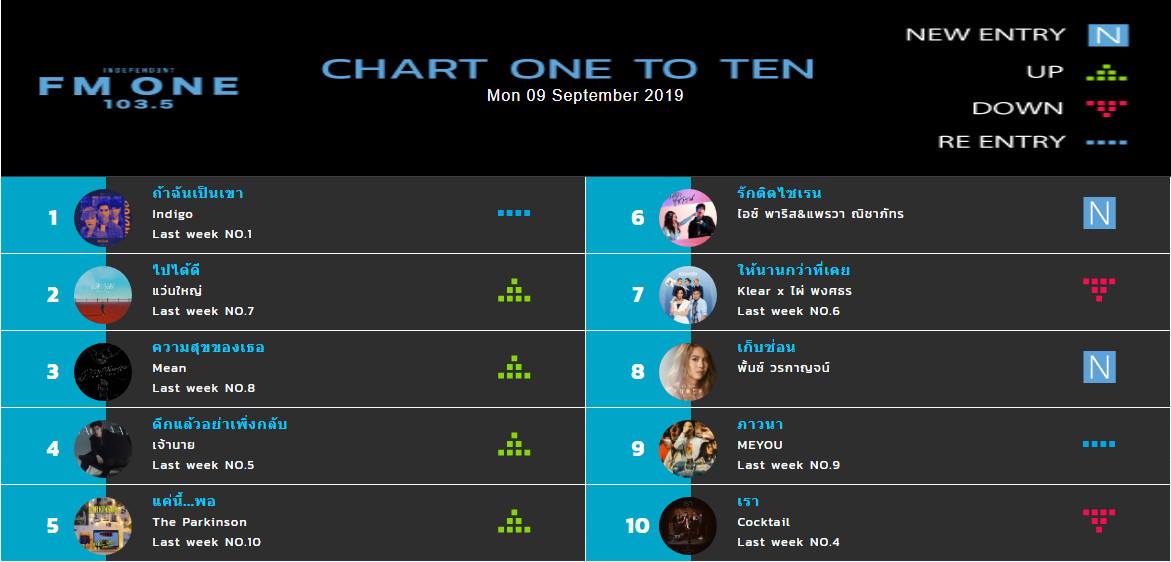Image resolution: width=1171 pixels, height=562 pixels.
Task: Open the album cover at rank 8
Action: tap(688, 372)
